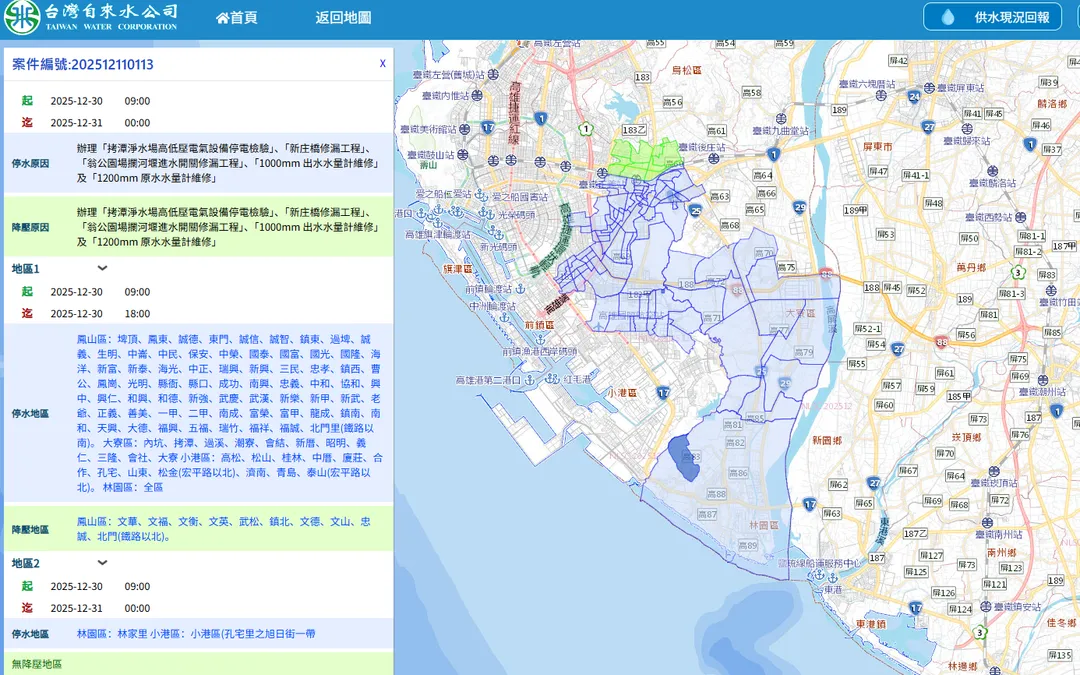This screenshot has height=675, width=1080.
Task: Click the route 25 shield near 高63
Action: pos(695,210)
